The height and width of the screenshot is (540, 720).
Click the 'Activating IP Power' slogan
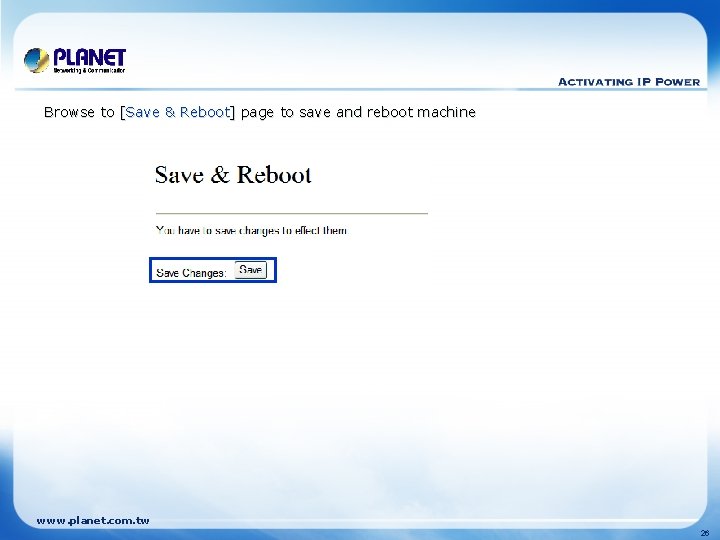(629, 82)
